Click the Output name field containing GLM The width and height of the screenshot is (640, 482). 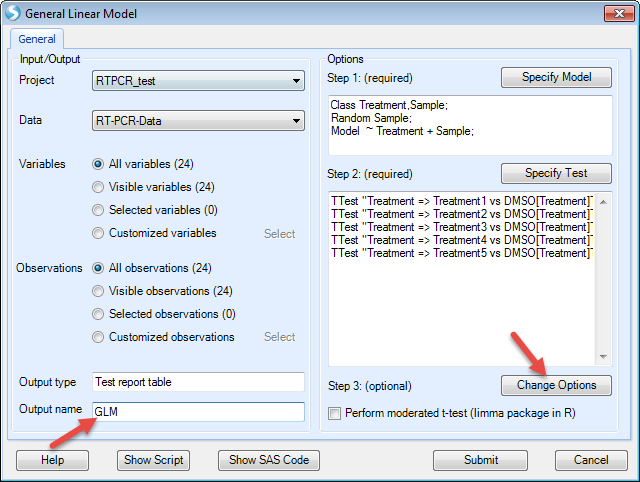(198, 411)
